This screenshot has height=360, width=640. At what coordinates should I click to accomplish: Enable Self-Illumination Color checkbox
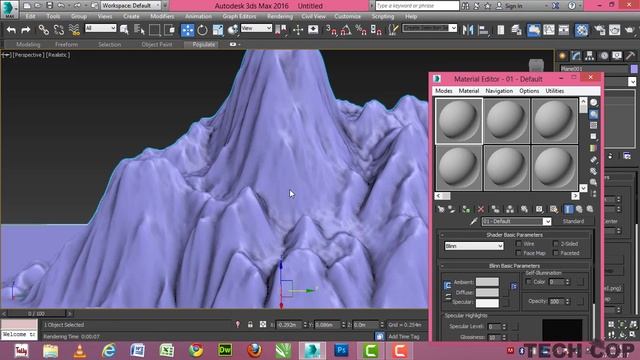pyautogui.click(x=529, y=282)
